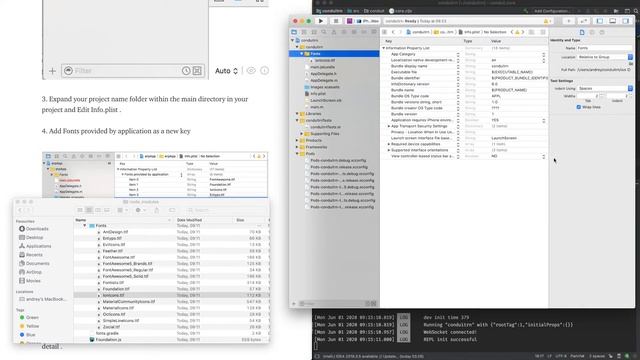Open the Auto selector dropdown in article screenshot

pos(227,71)
